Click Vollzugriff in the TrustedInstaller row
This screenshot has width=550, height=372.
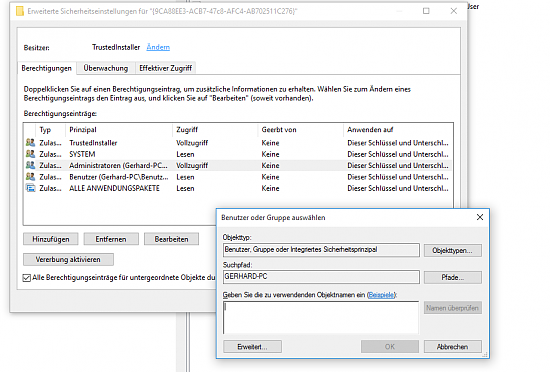(x=192, y=143)
